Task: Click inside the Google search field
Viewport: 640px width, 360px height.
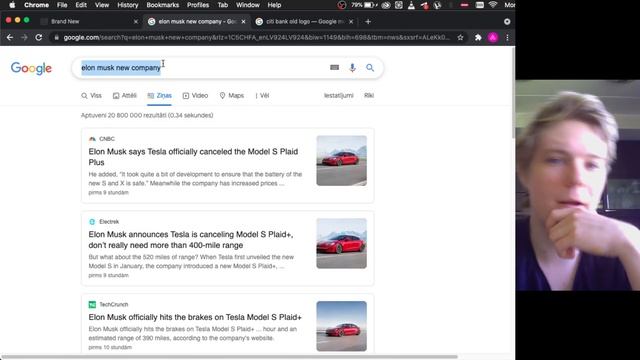Action: pos(227,67)
